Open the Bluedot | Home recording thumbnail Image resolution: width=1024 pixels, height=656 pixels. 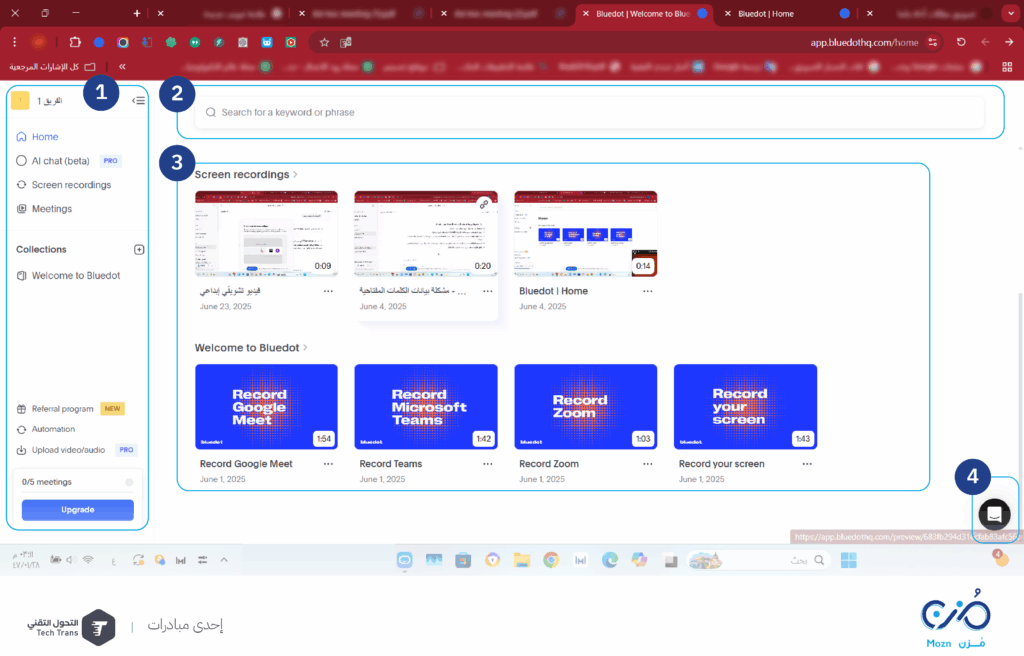[x=586, y=234]
